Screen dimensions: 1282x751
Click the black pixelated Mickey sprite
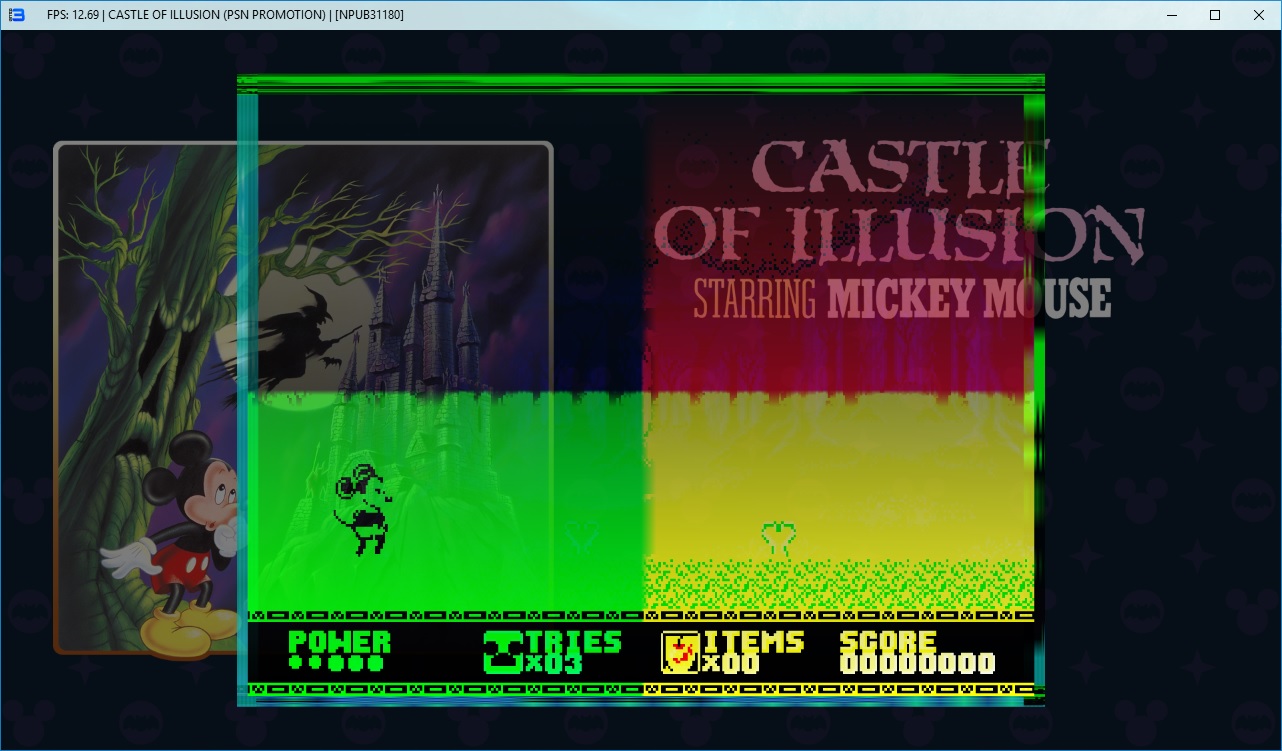(361, 509)
